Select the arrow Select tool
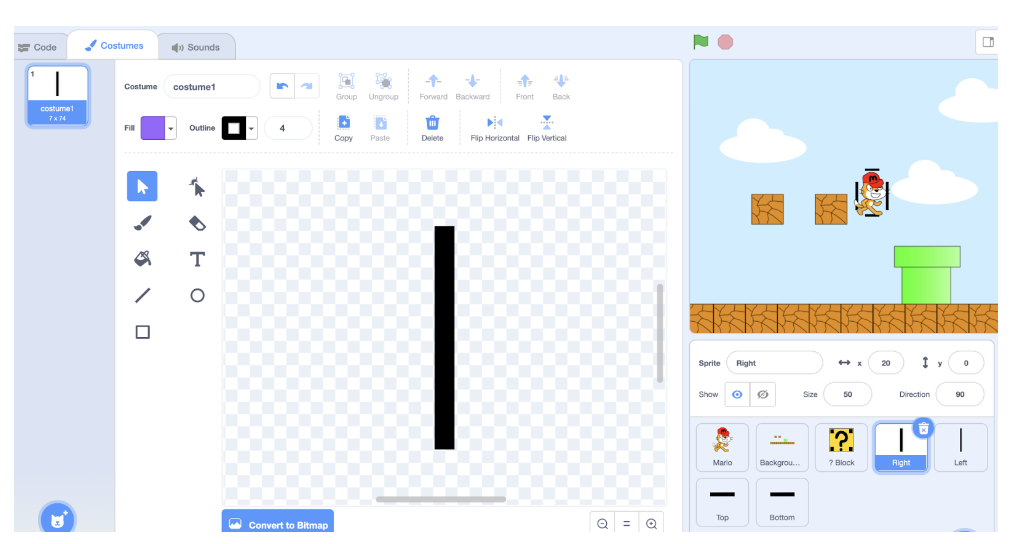 coord(142,186)
